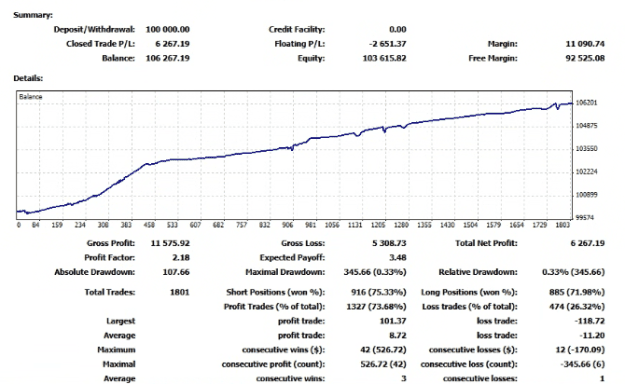Click the 106201 chart axis label
625x384 pixels.
point(586,103)
